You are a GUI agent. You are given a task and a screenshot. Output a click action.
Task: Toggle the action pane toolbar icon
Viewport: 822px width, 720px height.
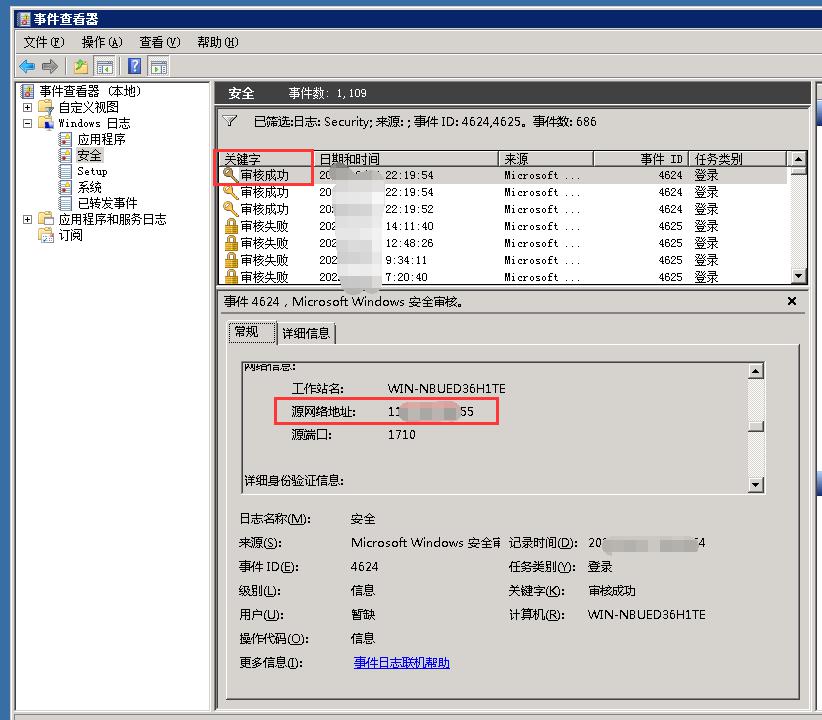(158, 66)
